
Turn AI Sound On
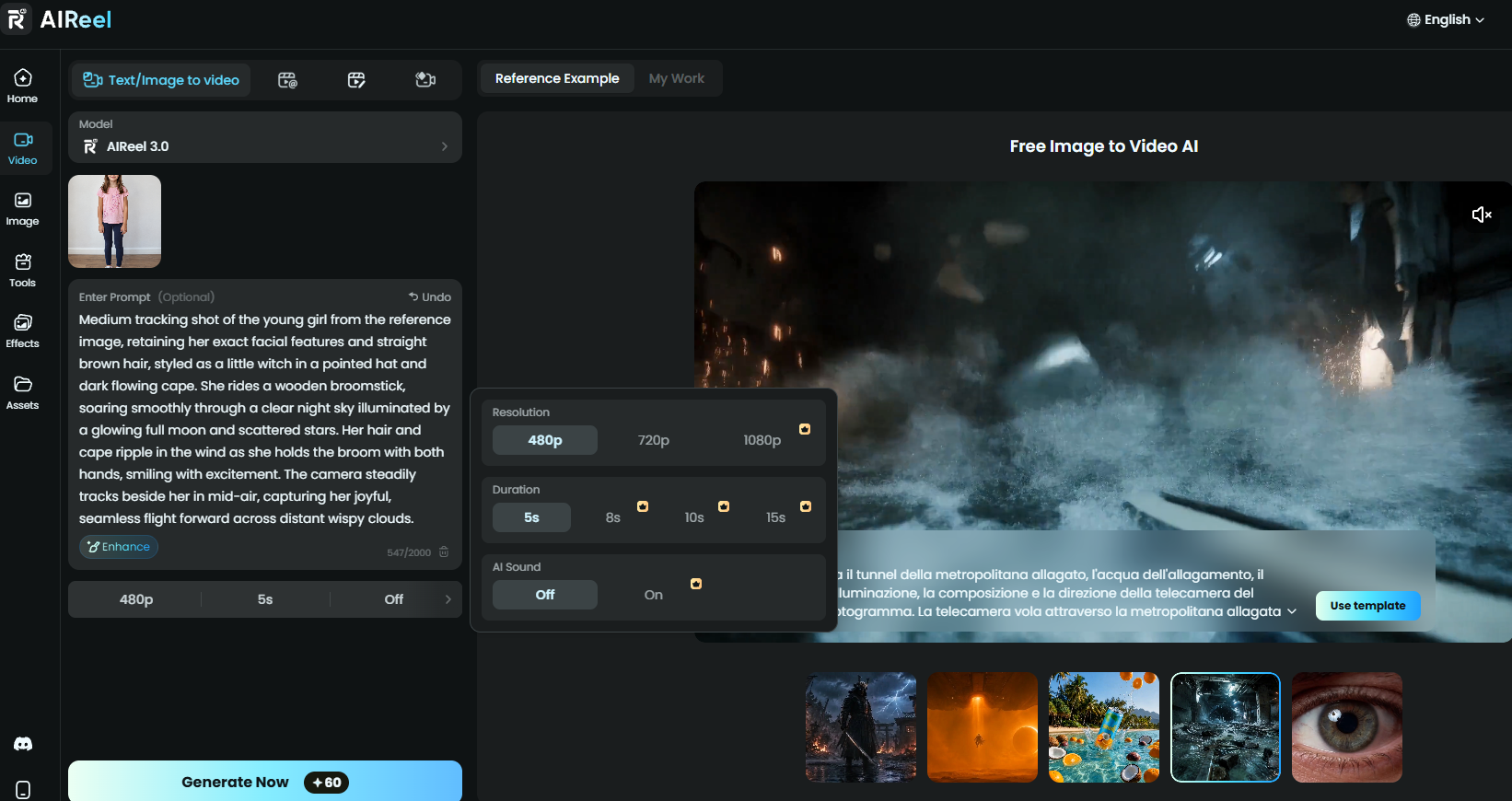(654, 595)
